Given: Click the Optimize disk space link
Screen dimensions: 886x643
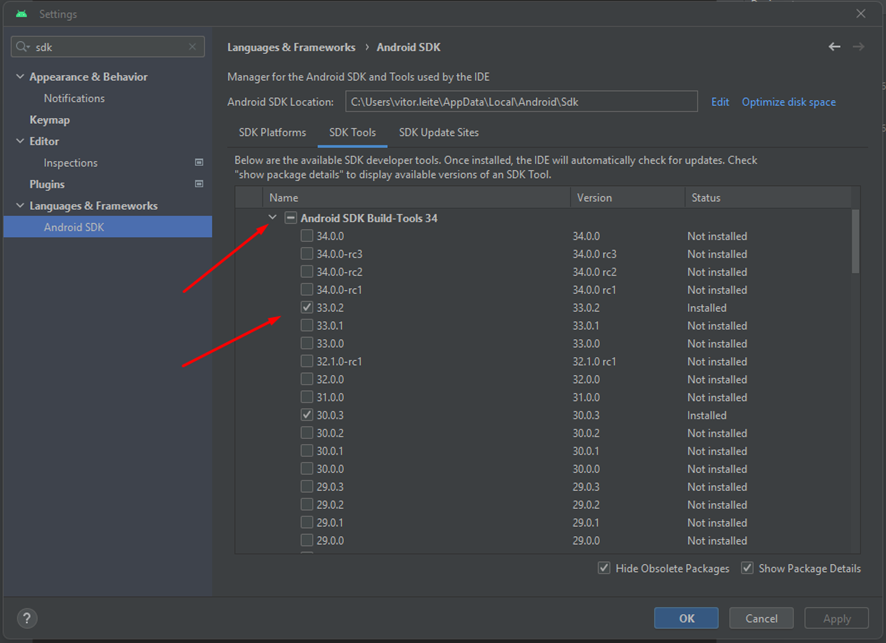Looking at the screenshot, I should point(788,102).
